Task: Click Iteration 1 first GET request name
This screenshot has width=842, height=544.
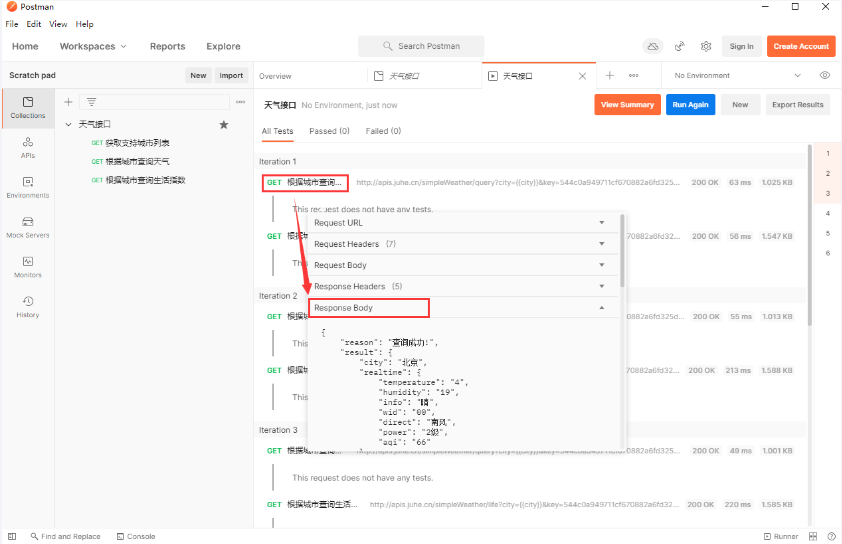Action: coord(314,183)
